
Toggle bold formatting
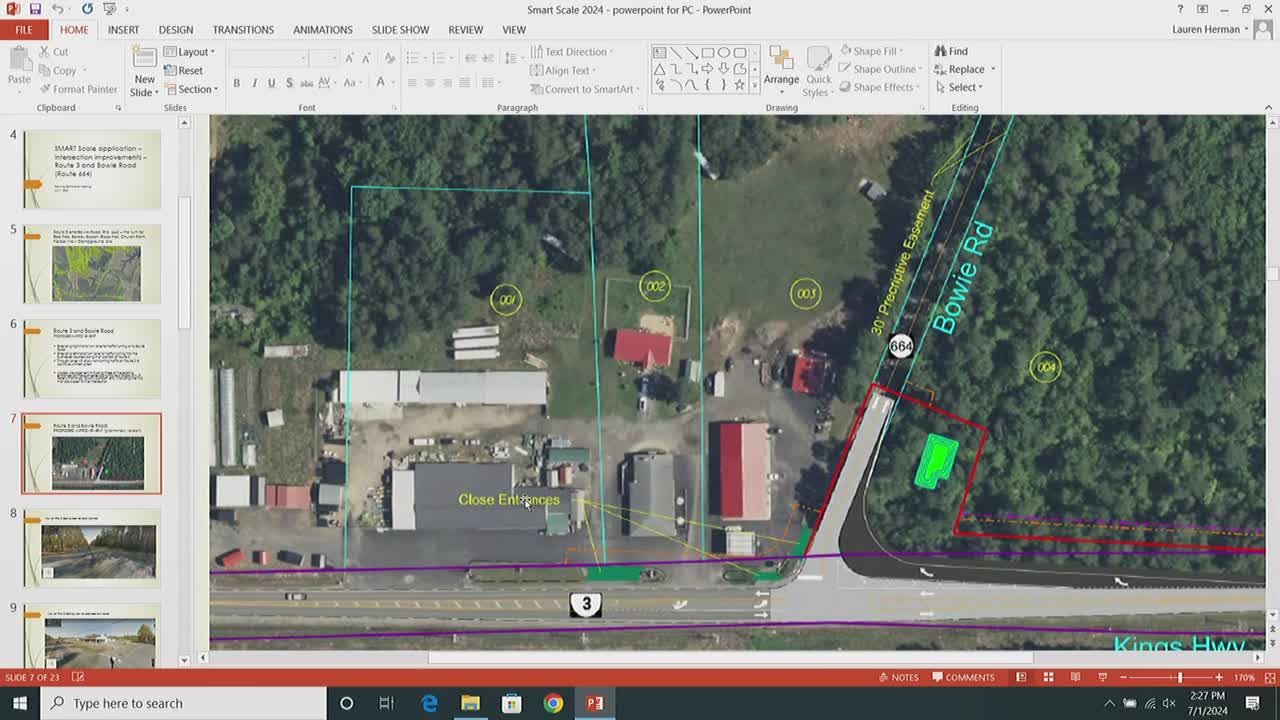pyautogui.click(x=237, y=83)
